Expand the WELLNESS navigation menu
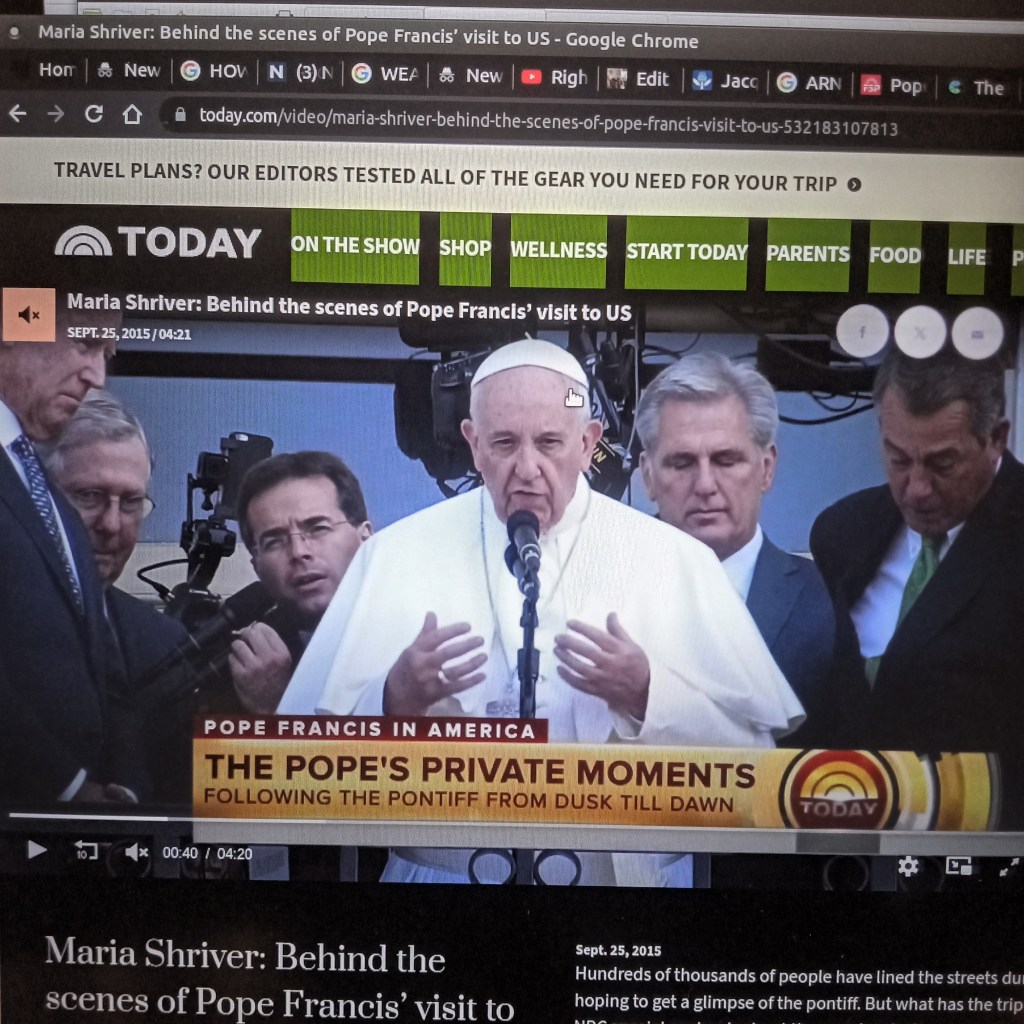This screenshot has width=1024, height=1024. [558, 250]
